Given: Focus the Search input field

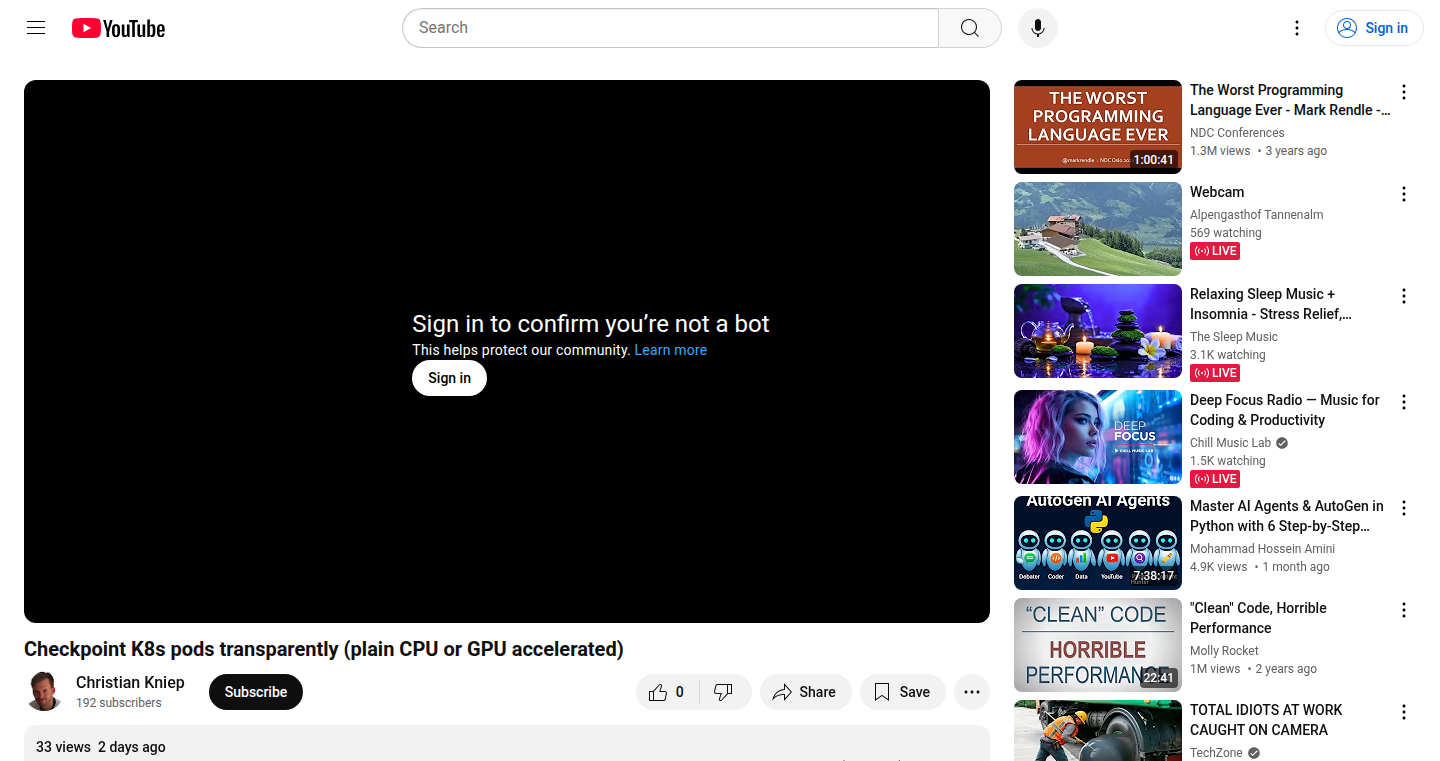Looking at the screenshot, I should [670, 28].
